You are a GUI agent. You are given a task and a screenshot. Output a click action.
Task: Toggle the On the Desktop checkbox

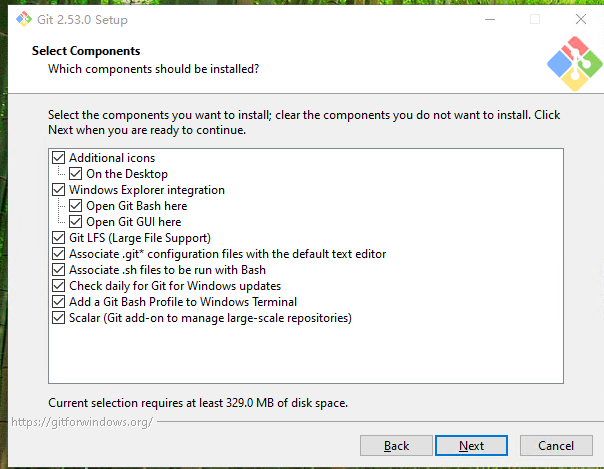point(76,174)
